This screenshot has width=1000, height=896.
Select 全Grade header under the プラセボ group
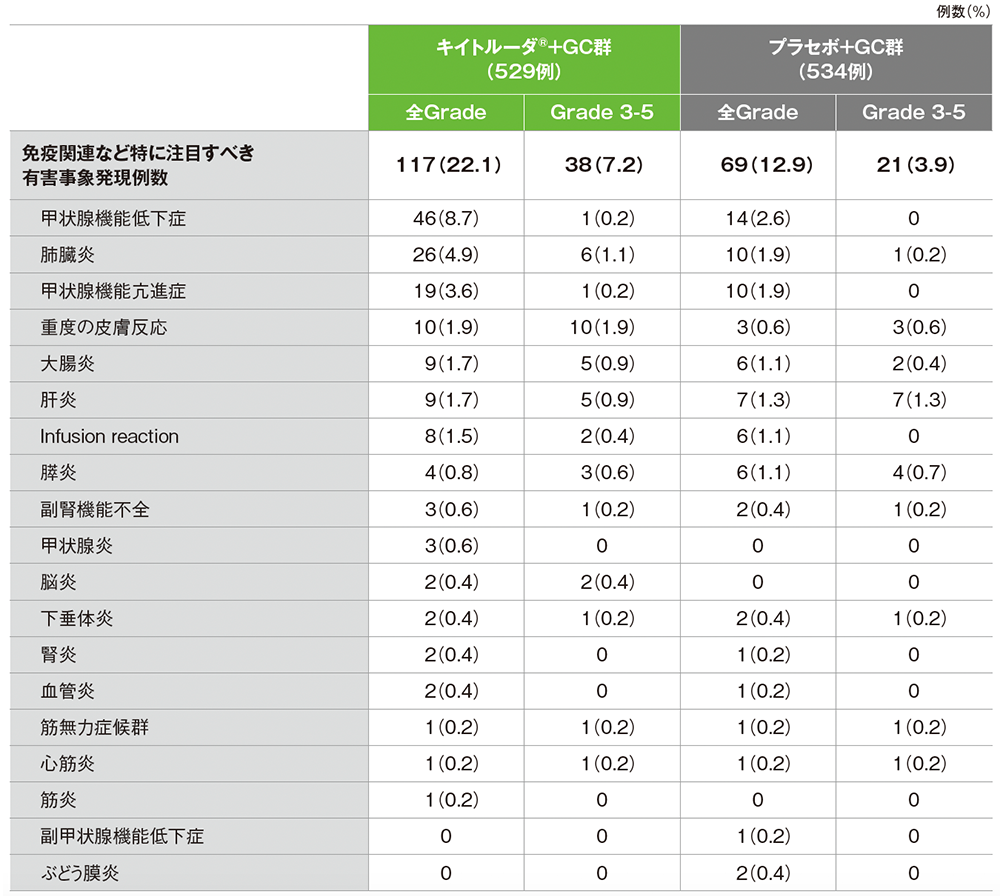coord(758,112)
